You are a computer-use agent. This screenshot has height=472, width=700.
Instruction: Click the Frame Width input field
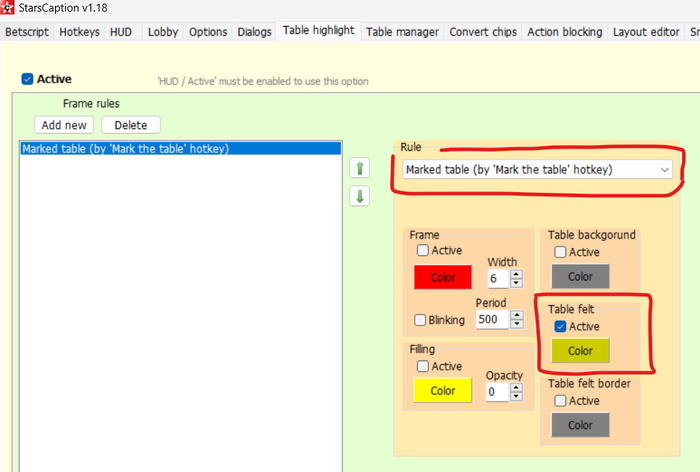click(x=499, y=279)
